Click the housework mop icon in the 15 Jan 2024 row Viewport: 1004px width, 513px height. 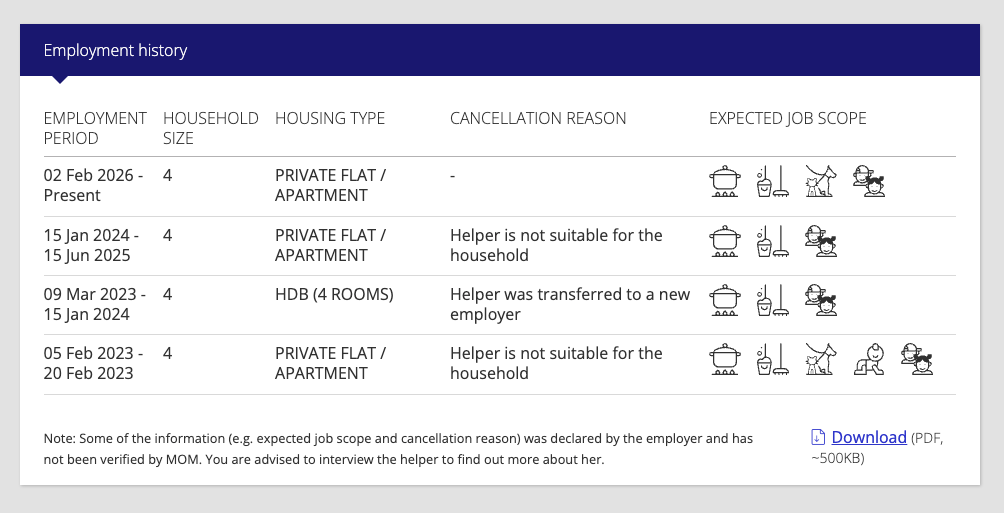click(x=773, y=241)
